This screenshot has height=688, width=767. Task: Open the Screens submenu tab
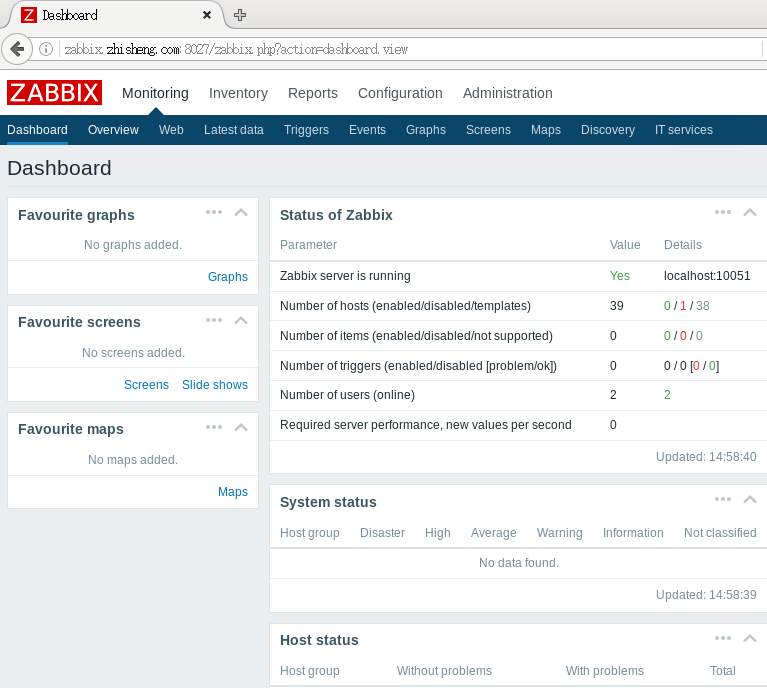click(488, 130)
